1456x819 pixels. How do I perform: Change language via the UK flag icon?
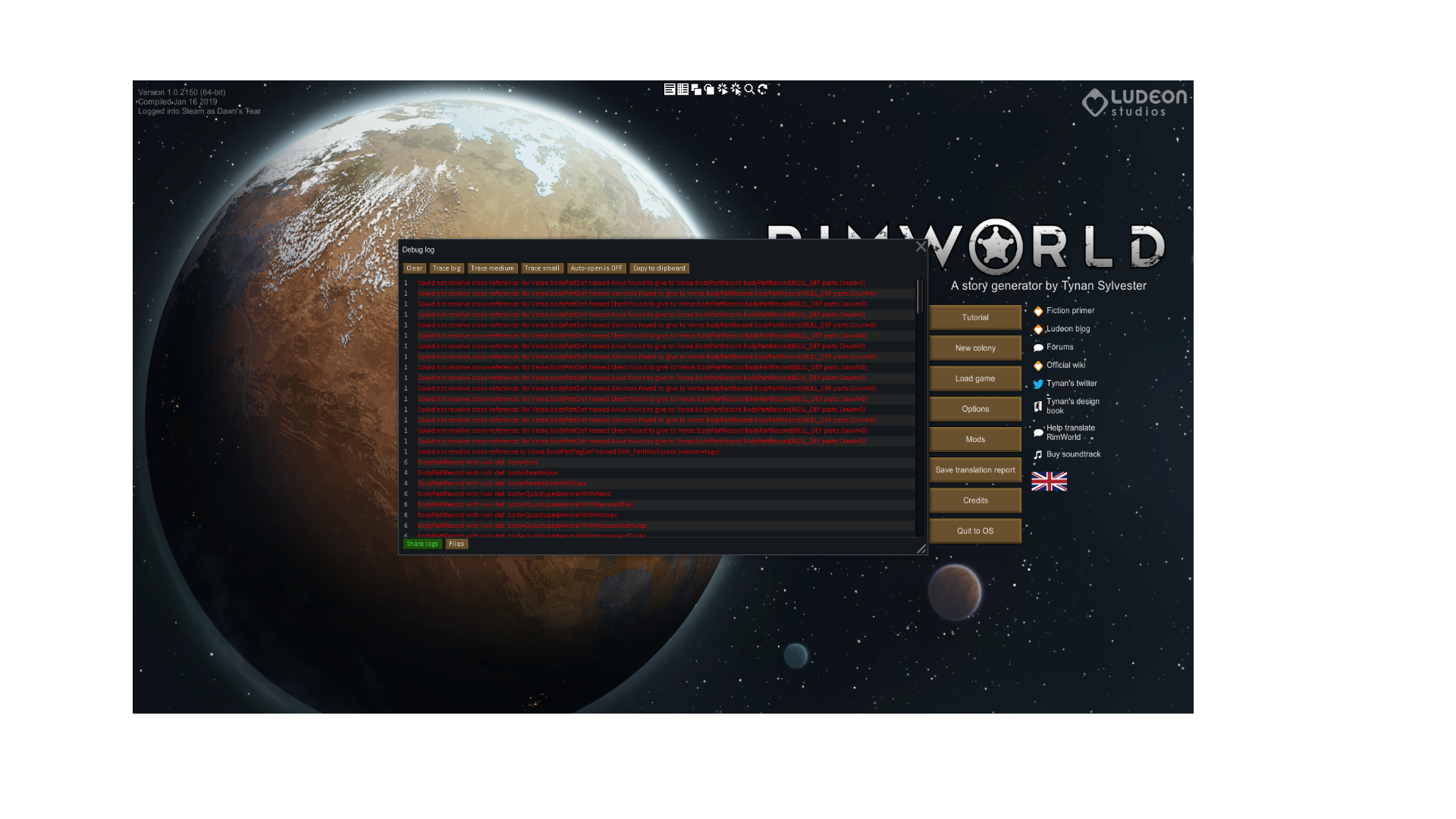pyautogui.click(x=1049, y=482)
